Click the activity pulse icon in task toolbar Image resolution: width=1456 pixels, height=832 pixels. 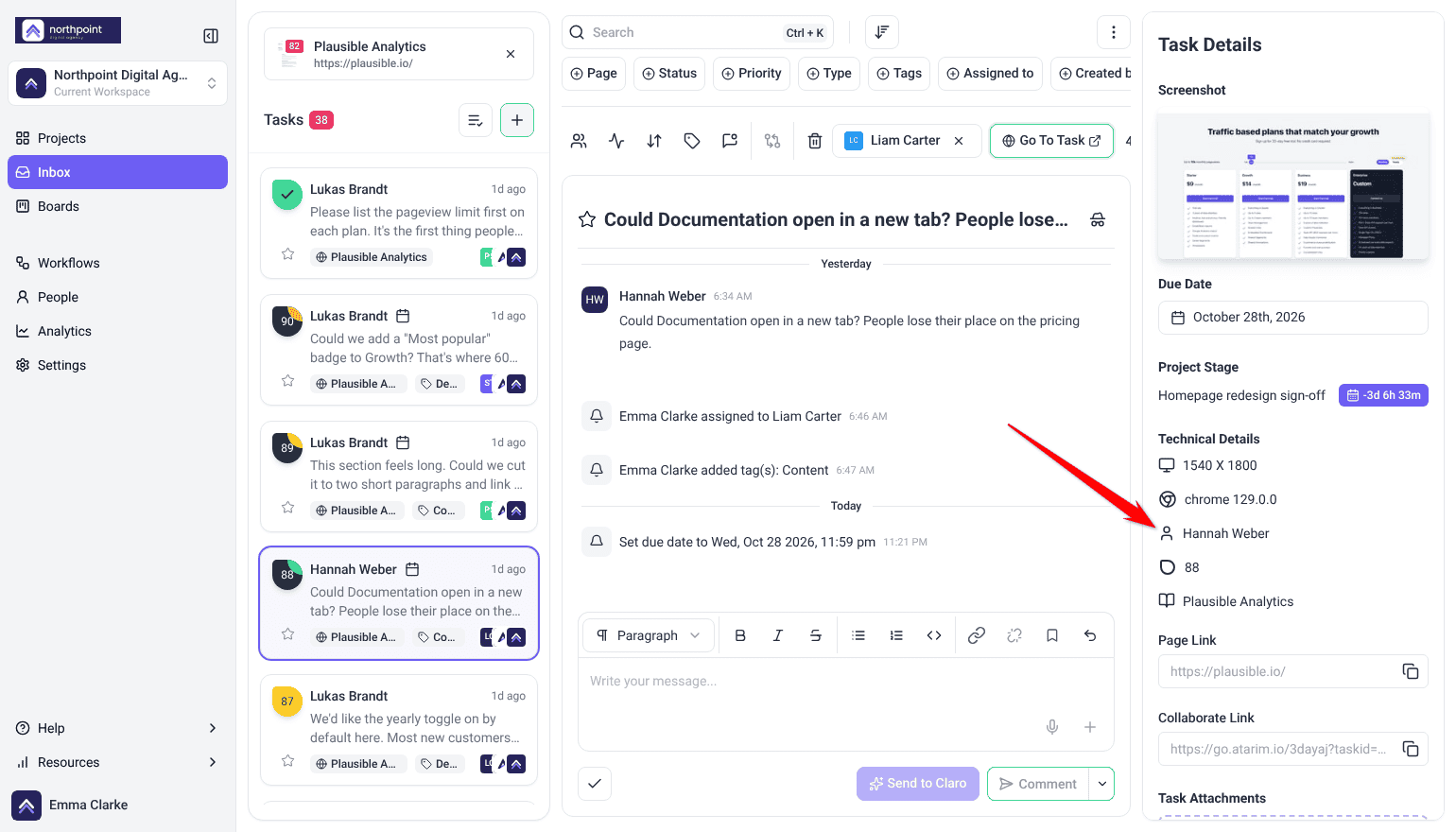pos(616,141)
